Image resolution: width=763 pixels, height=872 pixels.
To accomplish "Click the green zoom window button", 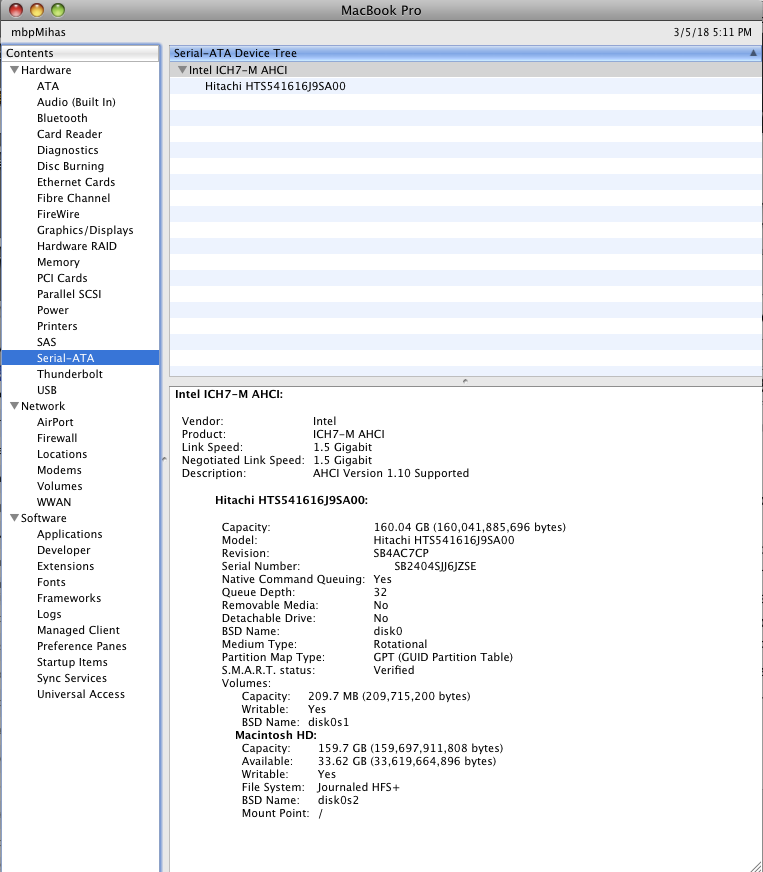I will click(58, 10).
